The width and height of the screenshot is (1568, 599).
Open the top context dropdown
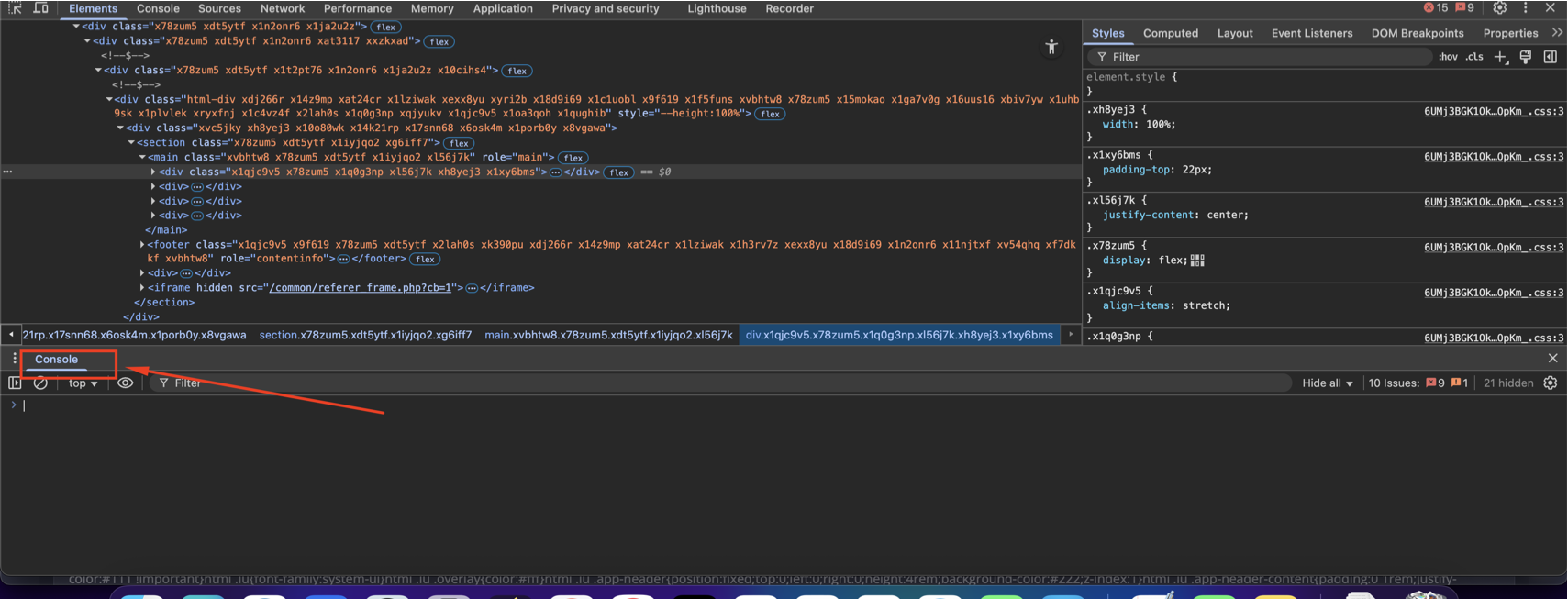(x=83, y=383)
